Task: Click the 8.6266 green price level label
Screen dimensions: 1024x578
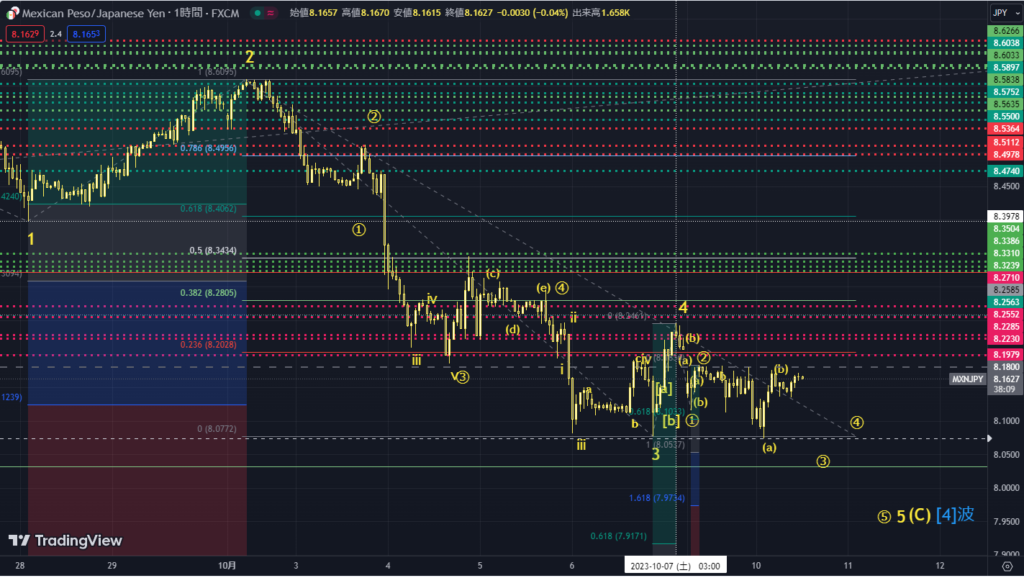Action: (1004, 31)
